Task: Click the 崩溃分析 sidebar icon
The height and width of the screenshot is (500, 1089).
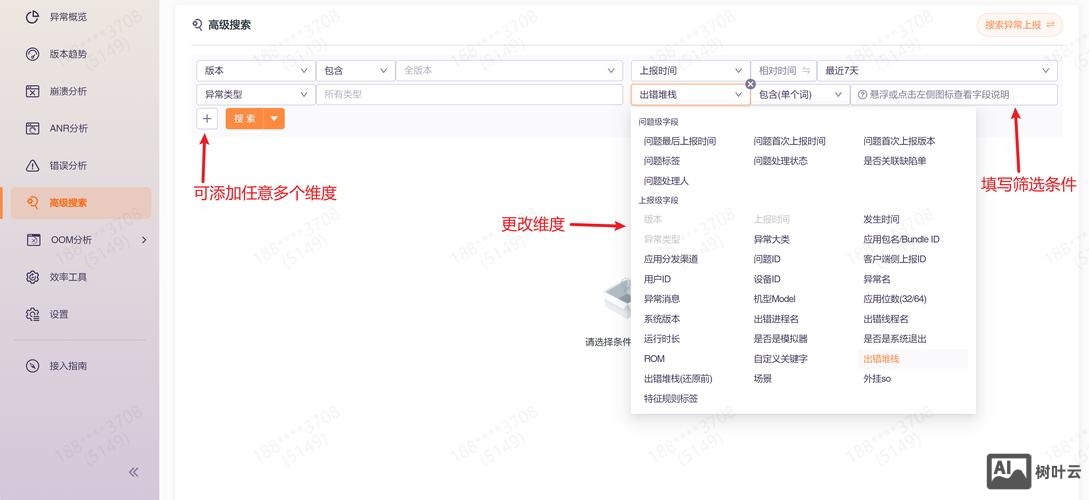Action: click(x=32, y=91)
